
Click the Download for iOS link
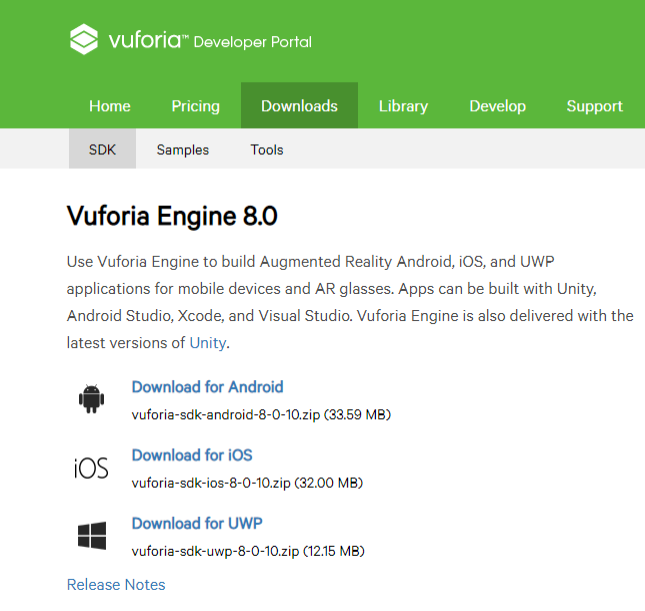click(192, 455)
